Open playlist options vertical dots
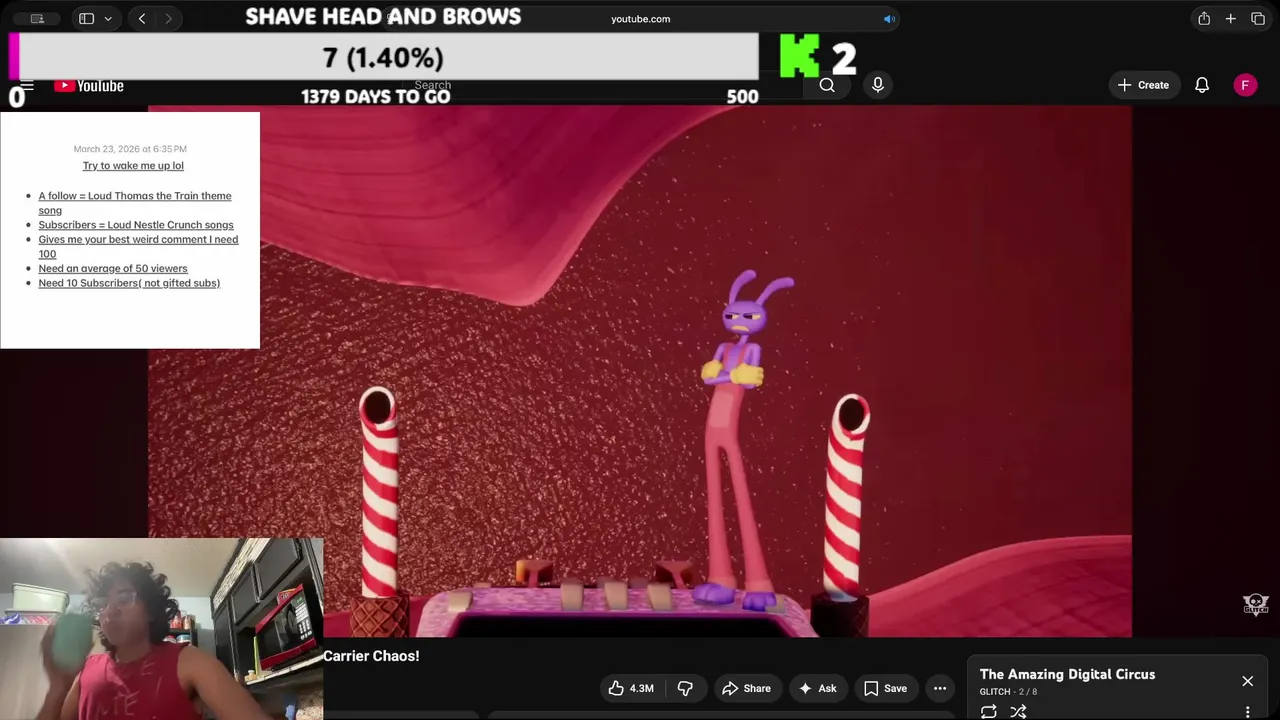Screen dimensions: 1280x720 1247,712
